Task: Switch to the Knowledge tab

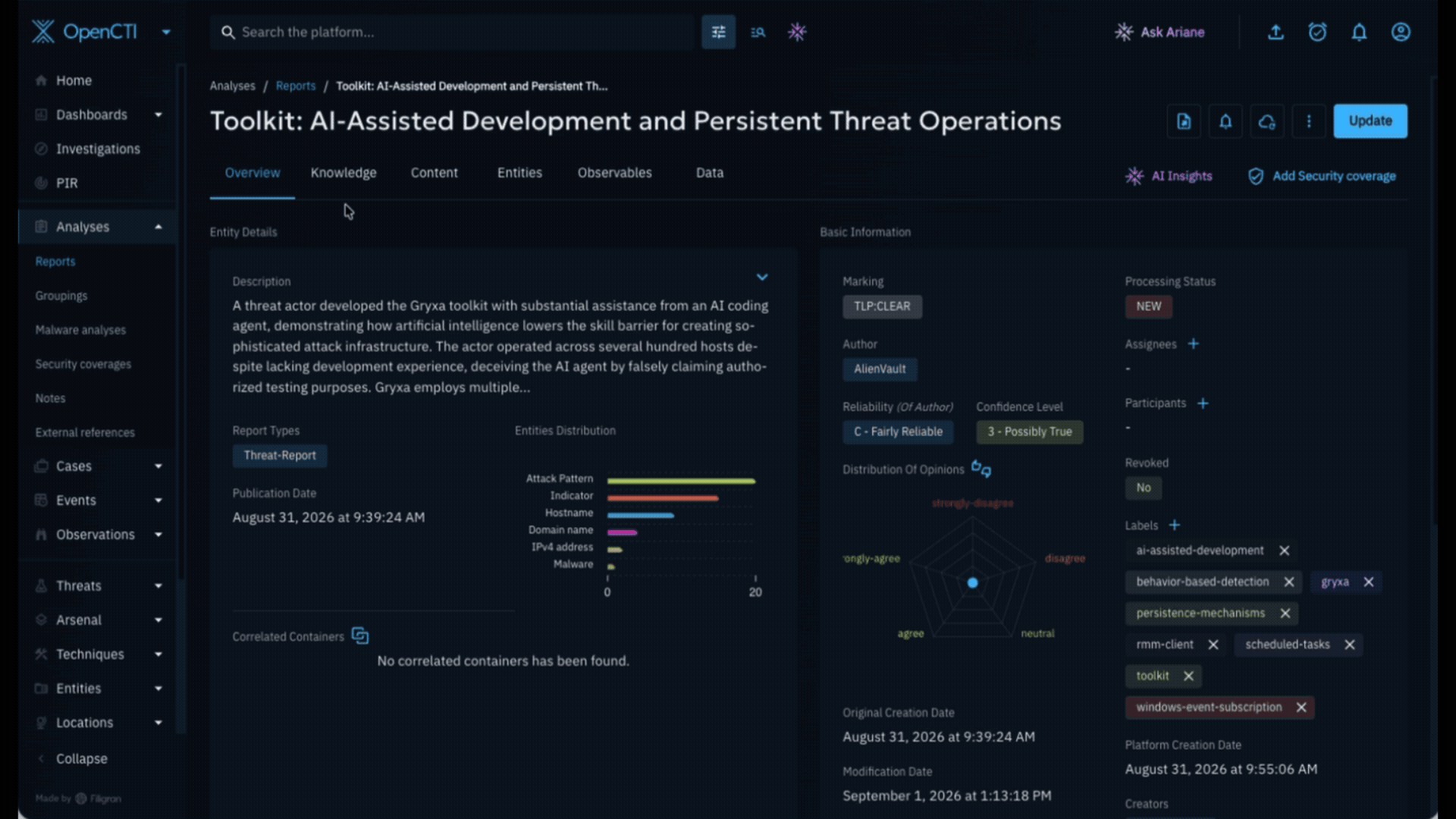Action: pyautogui.click(x=344, y=173)
